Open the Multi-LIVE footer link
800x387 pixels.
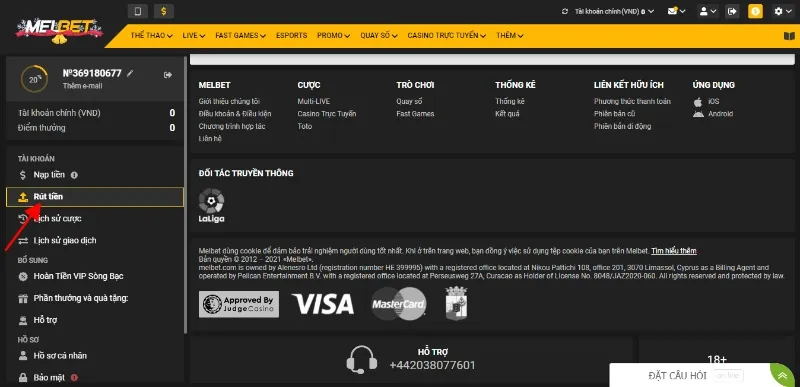point(314,101)
